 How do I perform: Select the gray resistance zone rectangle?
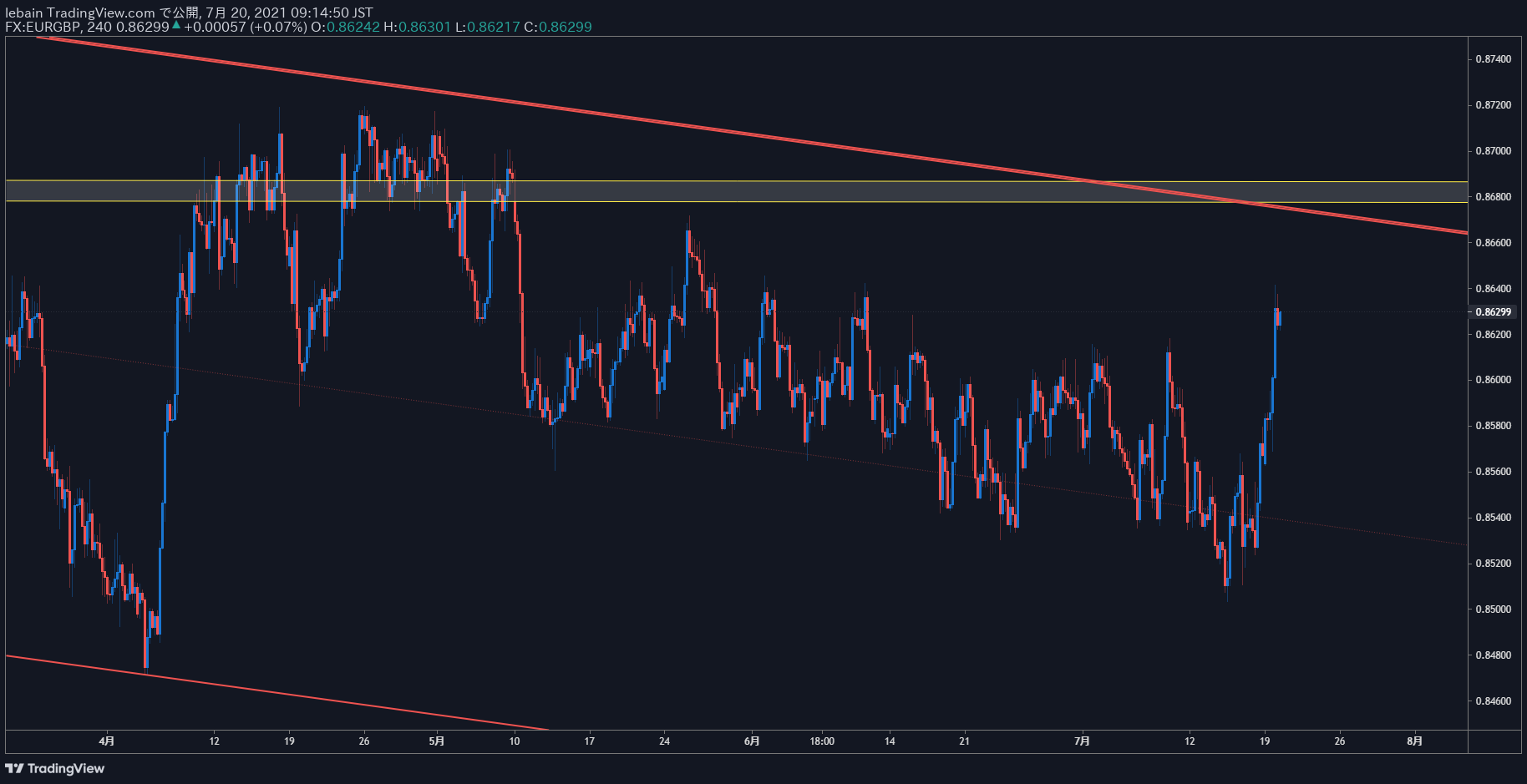click(x=736, y=191)
